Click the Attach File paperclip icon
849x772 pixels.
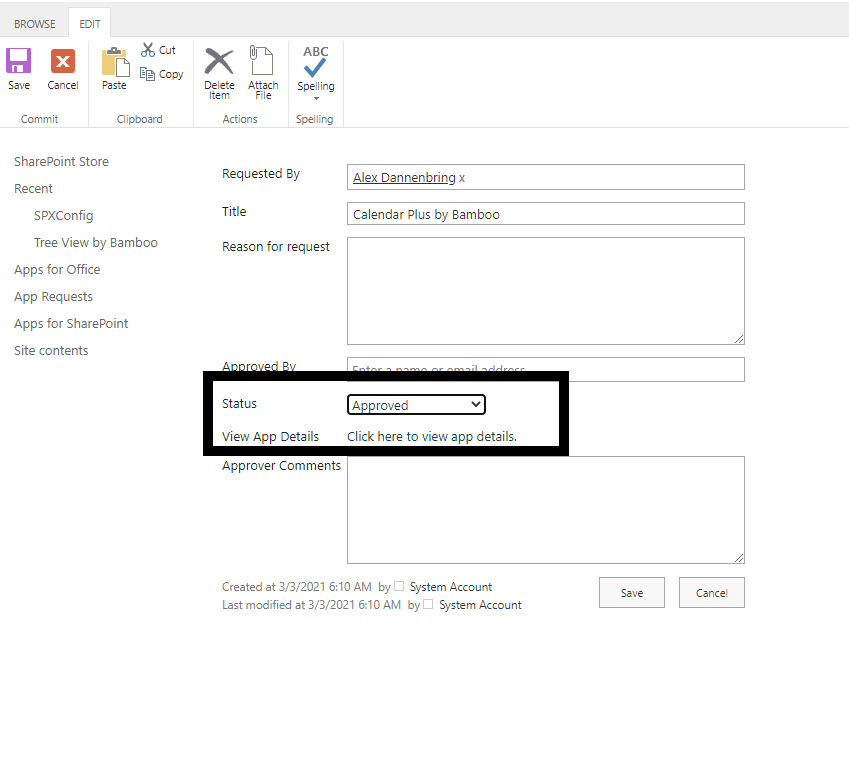pyautogui.click(x=263, y=62)
